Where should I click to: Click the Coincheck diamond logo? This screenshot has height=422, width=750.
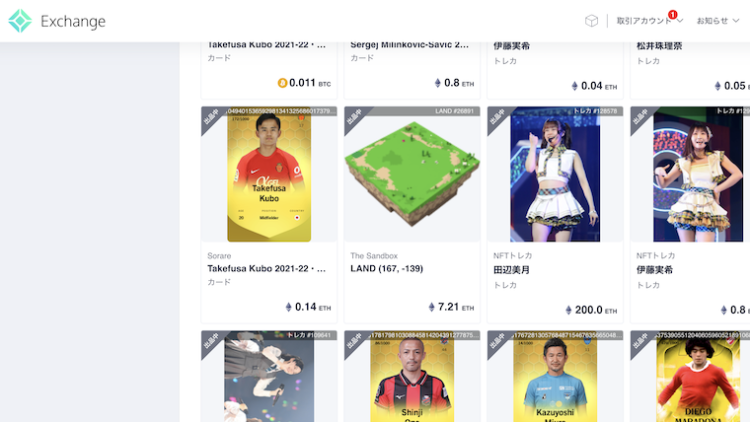pos(20,21)
